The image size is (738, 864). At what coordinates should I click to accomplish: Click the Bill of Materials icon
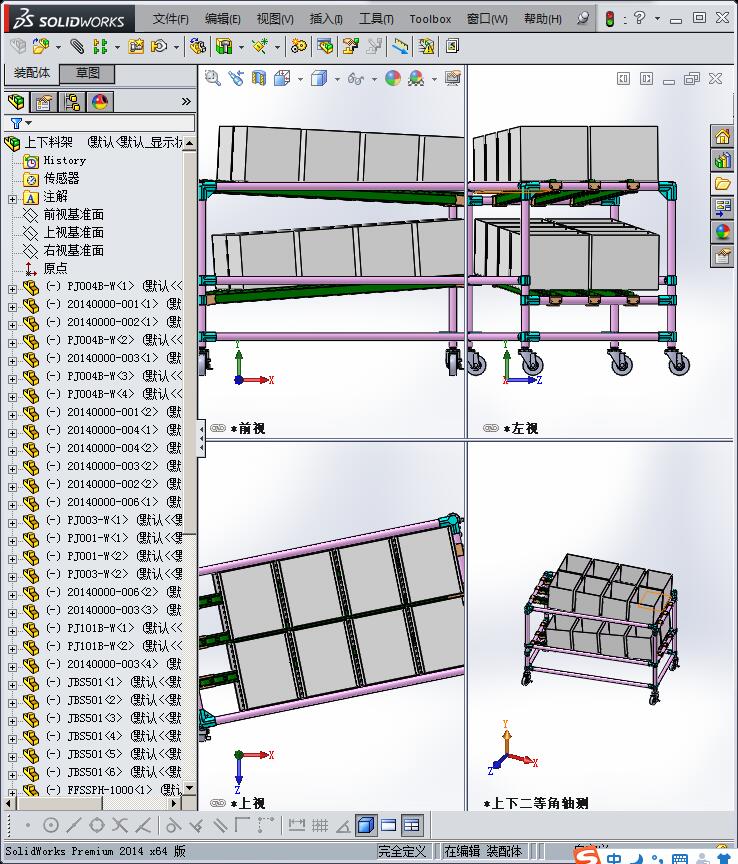click(x=325, y=47)
